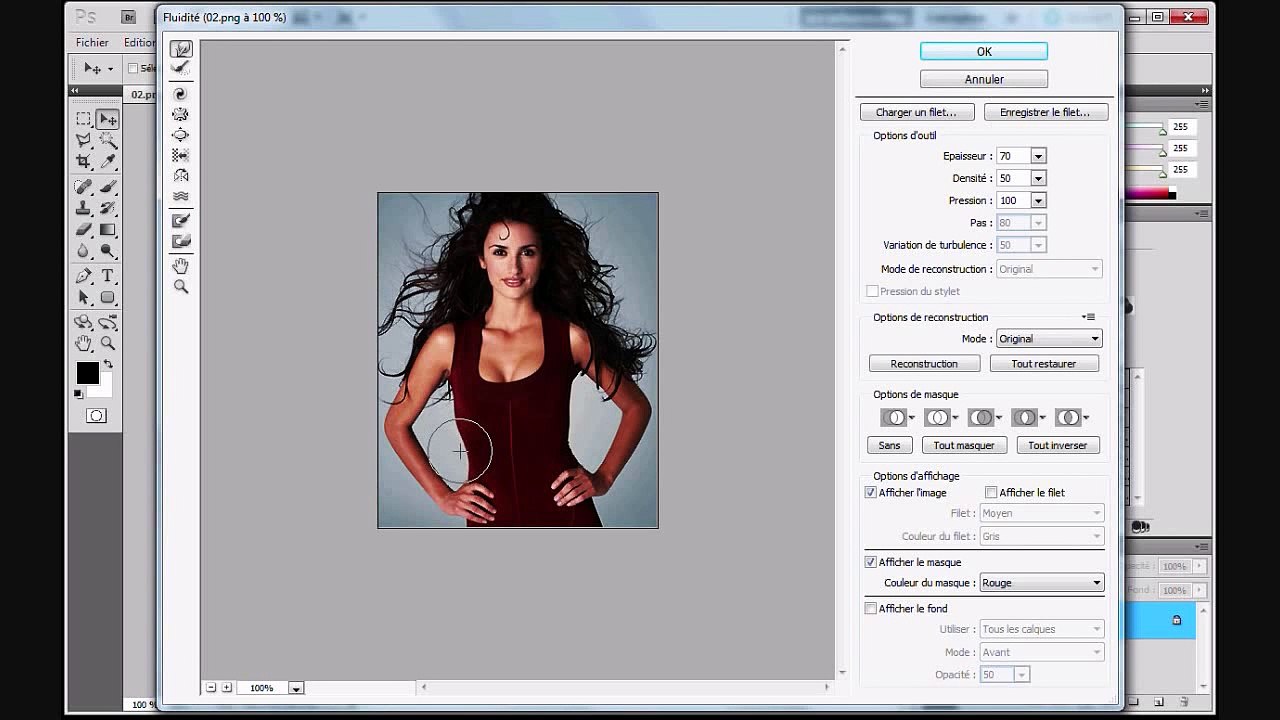The image size is (1280, 720).
Task: Select the Mirror tool
Action: click(x=181, y=176)
